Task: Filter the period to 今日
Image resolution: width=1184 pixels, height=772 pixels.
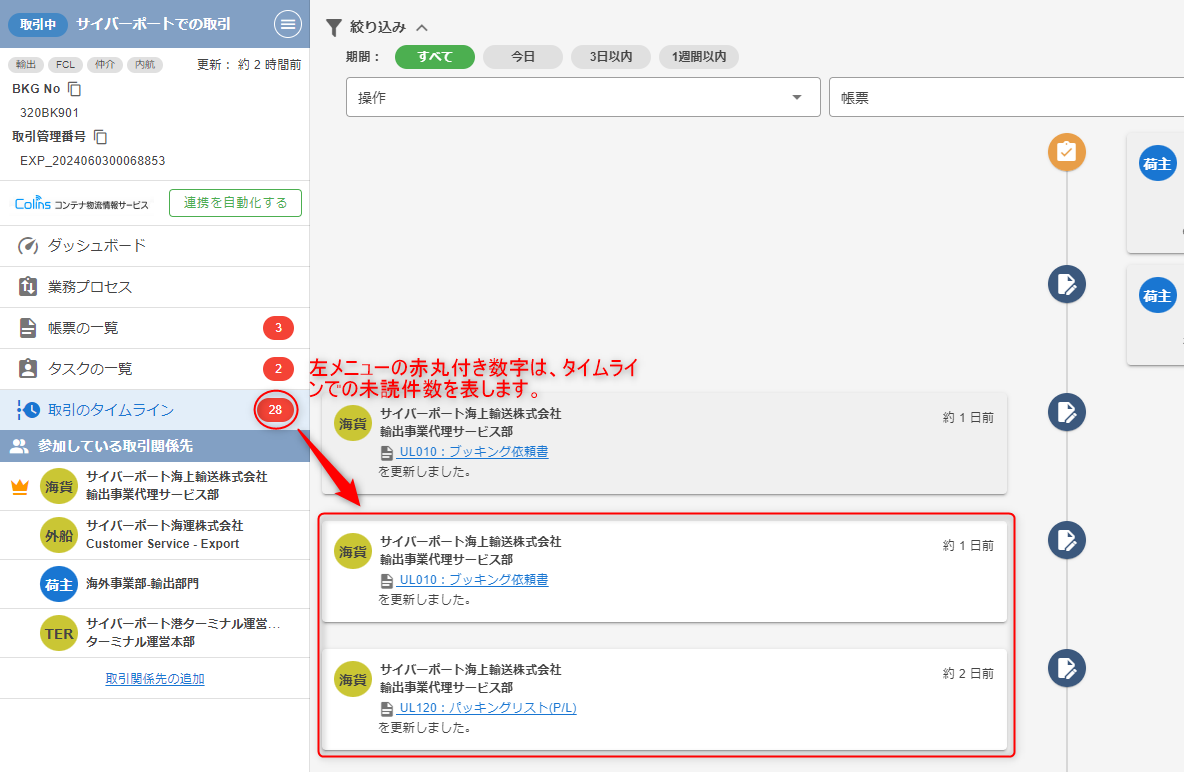Action: click(523, 57)
